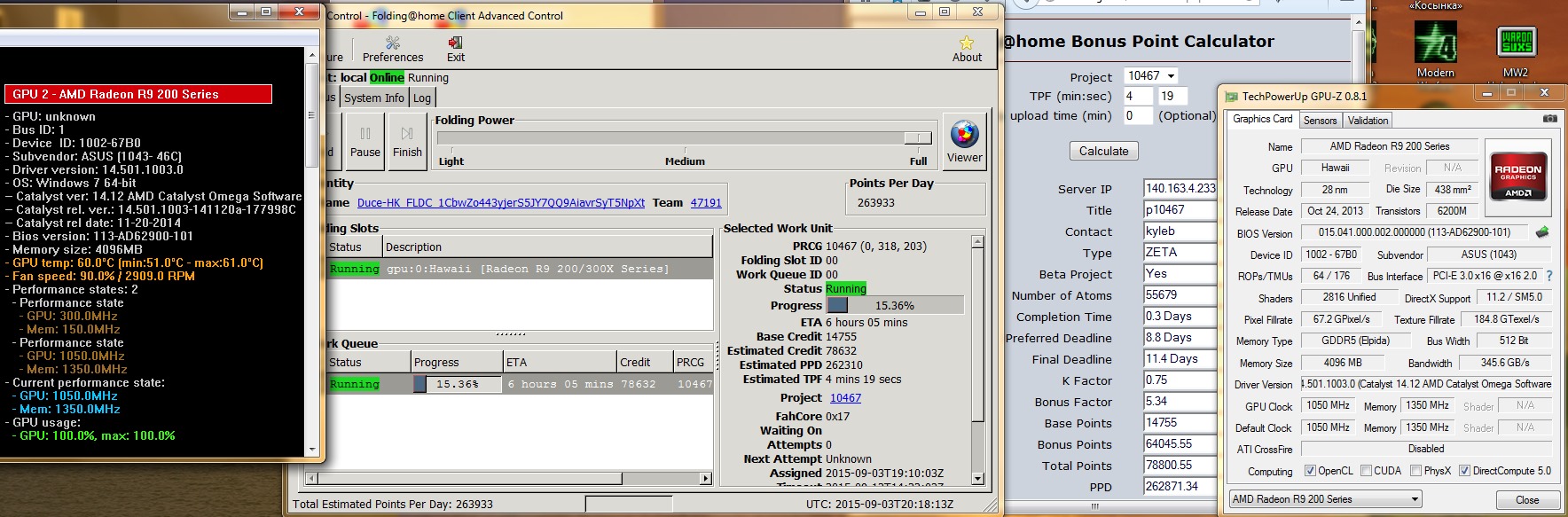Click the Work Queue horizontal scrollbar right arrow
Viewport: 1568px width, 517px height.
pyautogui.click(x=706, y=479)
